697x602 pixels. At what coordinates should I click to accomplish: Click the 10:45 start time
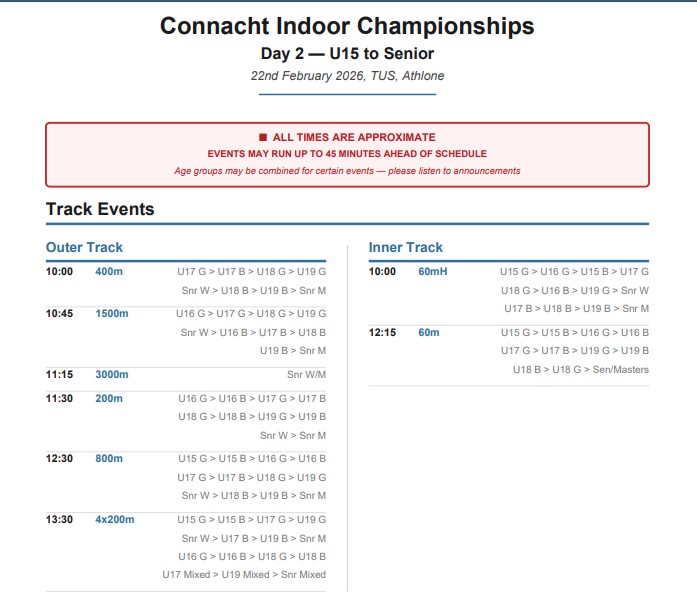(x=59, y=313)
